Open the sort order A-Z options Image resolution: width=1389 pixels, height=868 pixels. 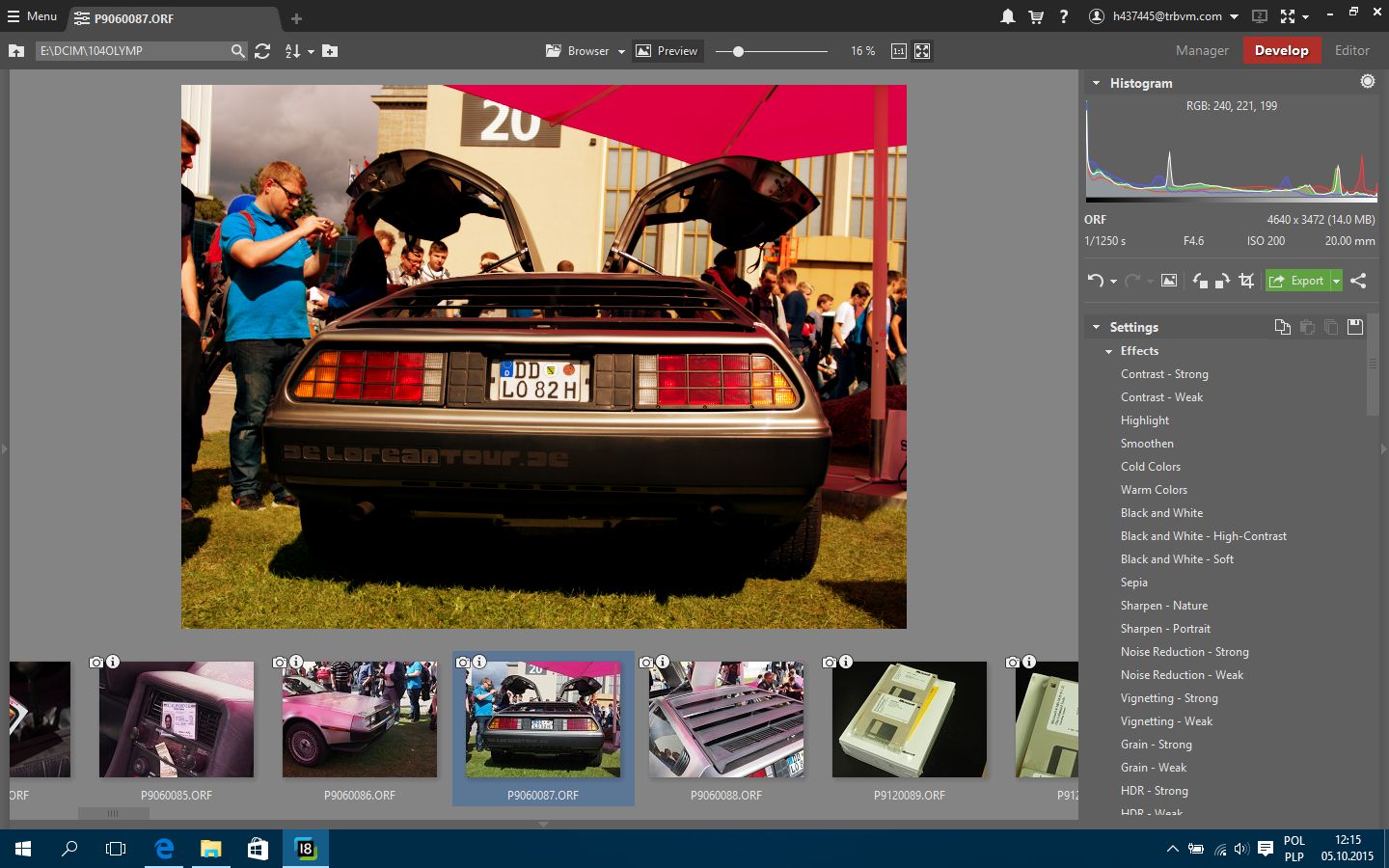(x=299, y=51)
